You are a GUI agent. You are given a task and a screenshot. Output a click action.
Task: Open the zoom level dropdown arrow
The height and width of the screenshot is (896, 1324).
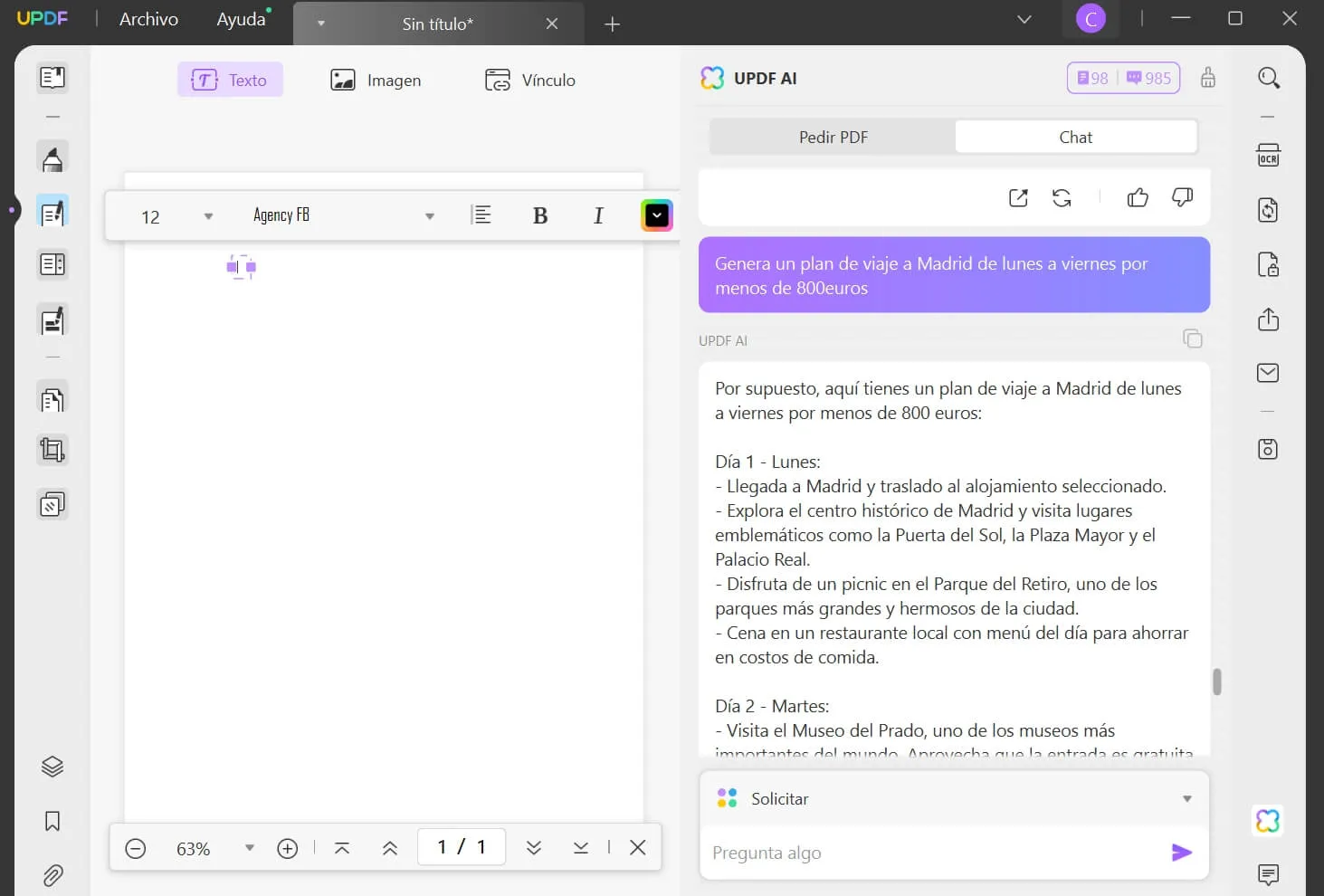250,848
